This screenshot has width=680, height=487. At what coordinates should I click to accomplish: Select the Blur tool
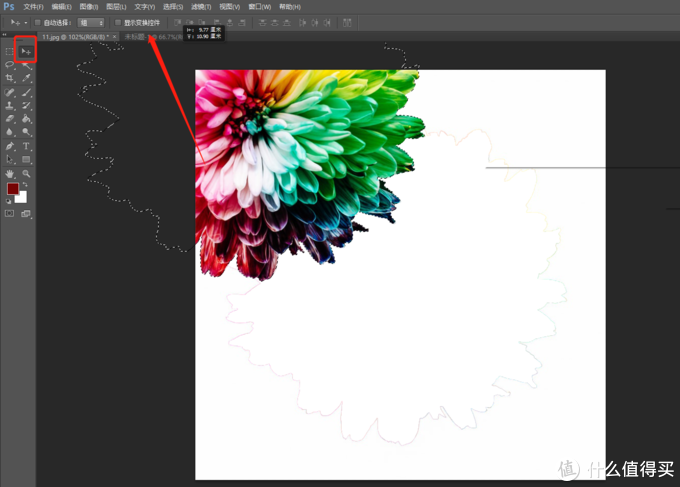[x=9, y=132]
